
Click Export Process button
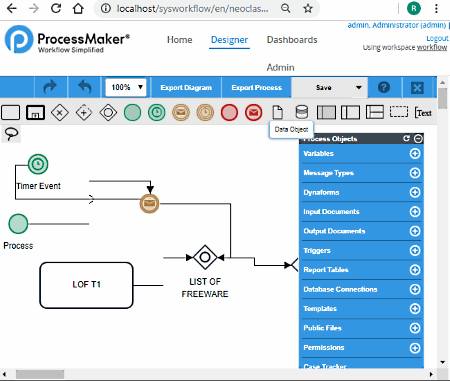click(256, 87)
